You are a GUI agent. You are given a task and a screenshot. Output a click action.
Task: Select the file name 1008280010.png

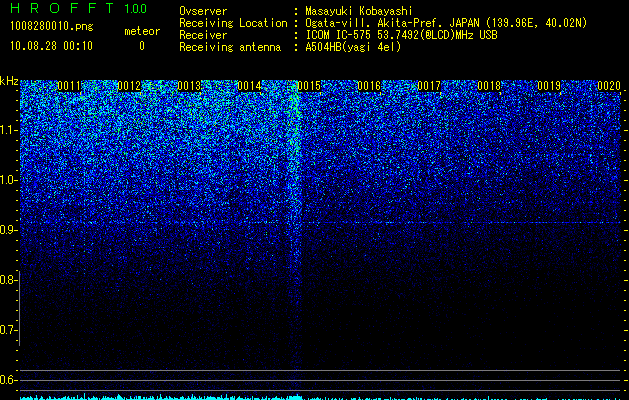click(x=52, y=27)
